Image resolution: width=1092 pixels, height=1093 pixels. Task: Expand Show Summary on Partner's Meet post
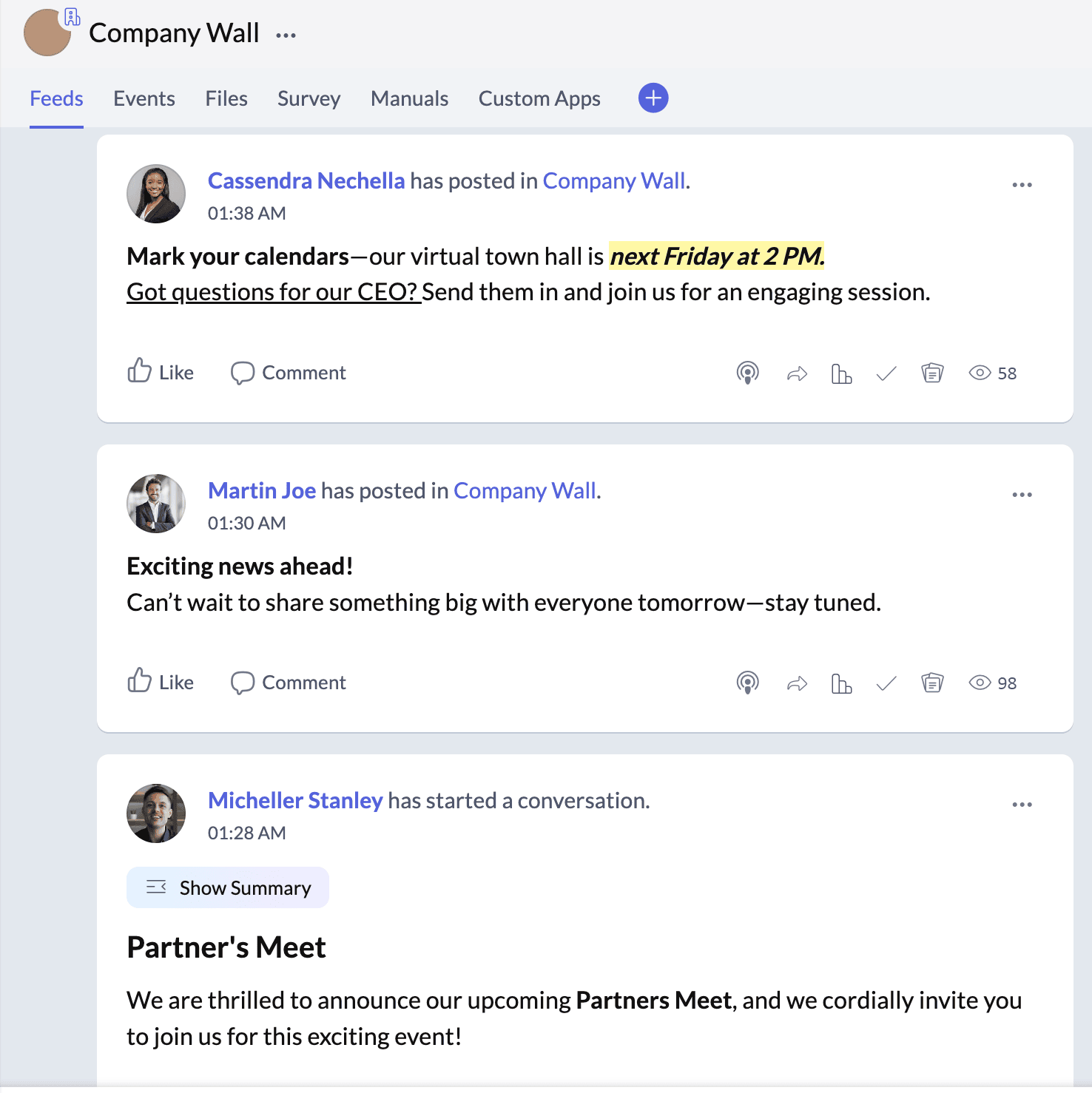click(x=228, y=887)
